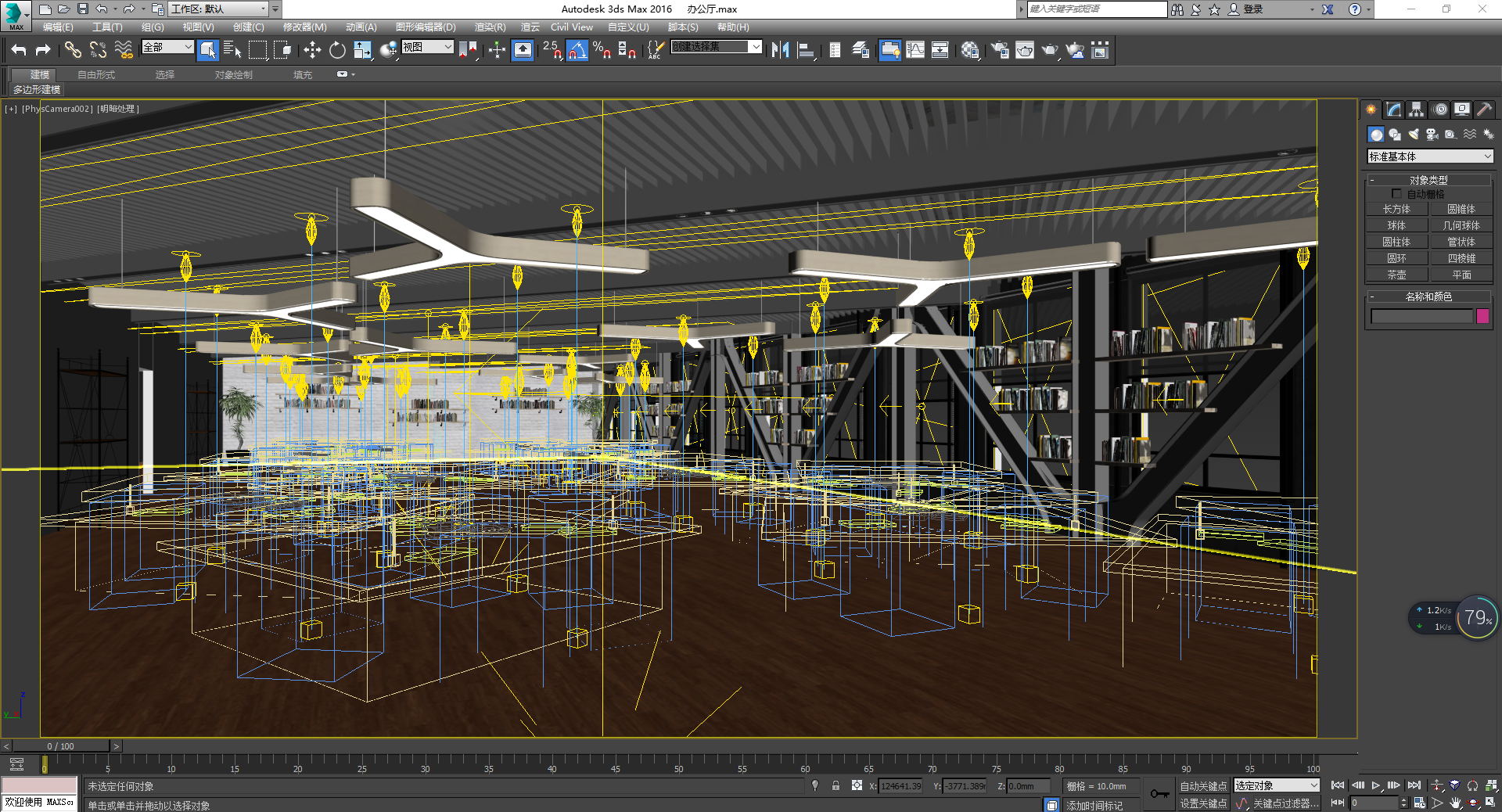Enable the 自动栅格 checkbox

pyautogui.click(x=1396, y=193)
